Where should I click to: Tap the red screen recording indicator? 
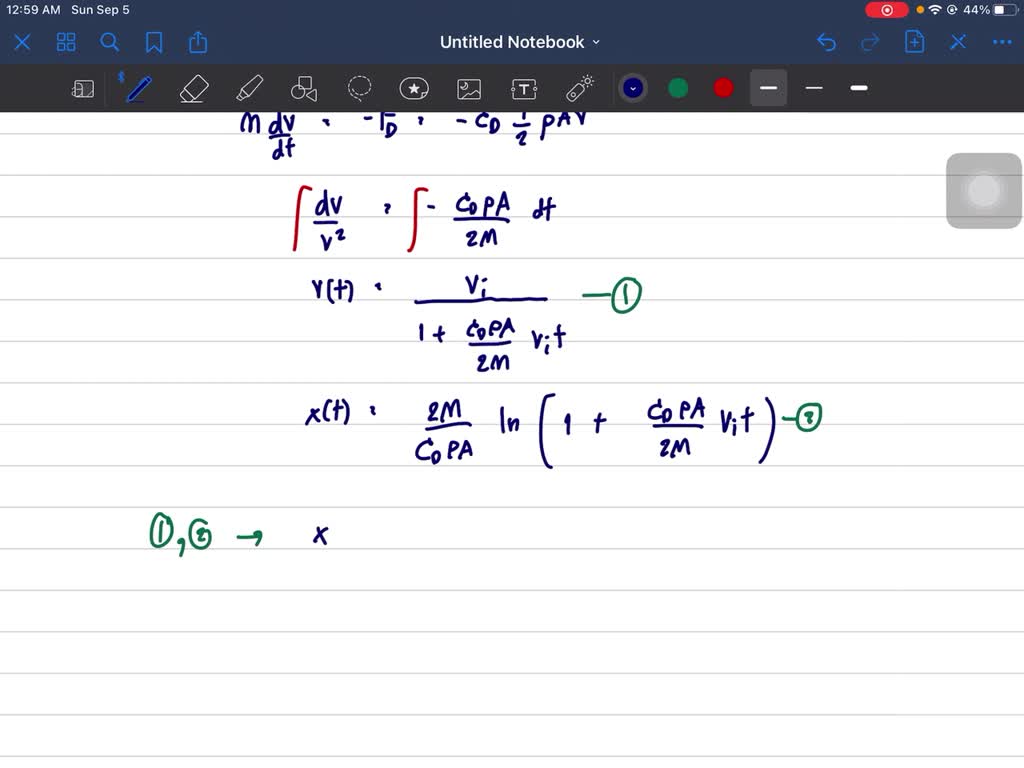(886, 10)
